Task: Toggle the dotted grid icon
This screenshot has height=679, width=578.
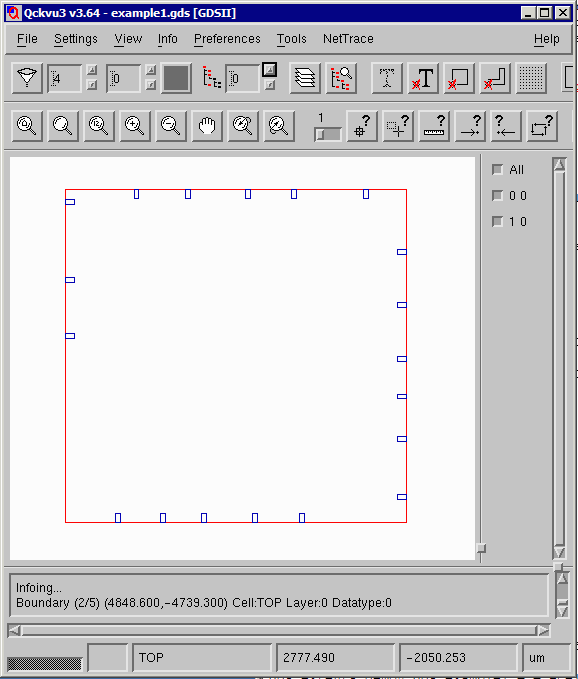Action: pyautogui.click(x=531, y=78)
